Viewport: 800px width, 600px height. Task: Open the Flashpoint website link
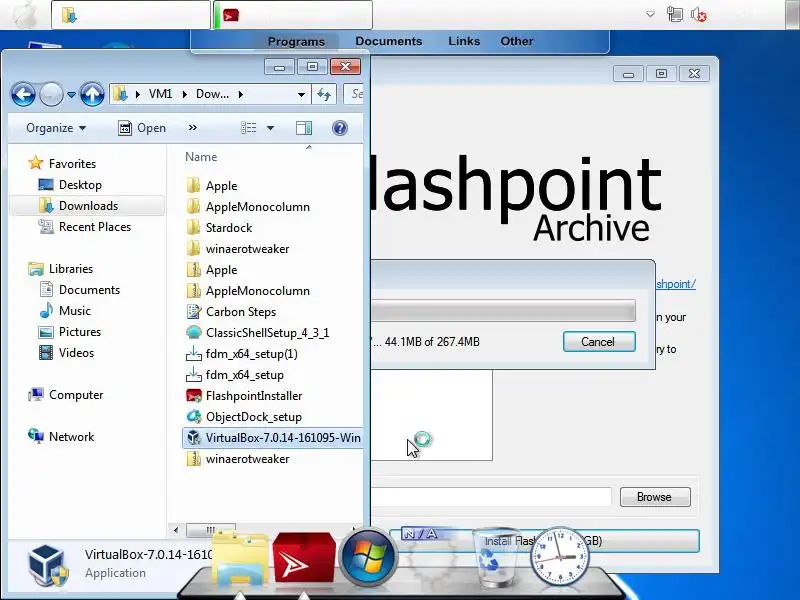click(676, 284)
